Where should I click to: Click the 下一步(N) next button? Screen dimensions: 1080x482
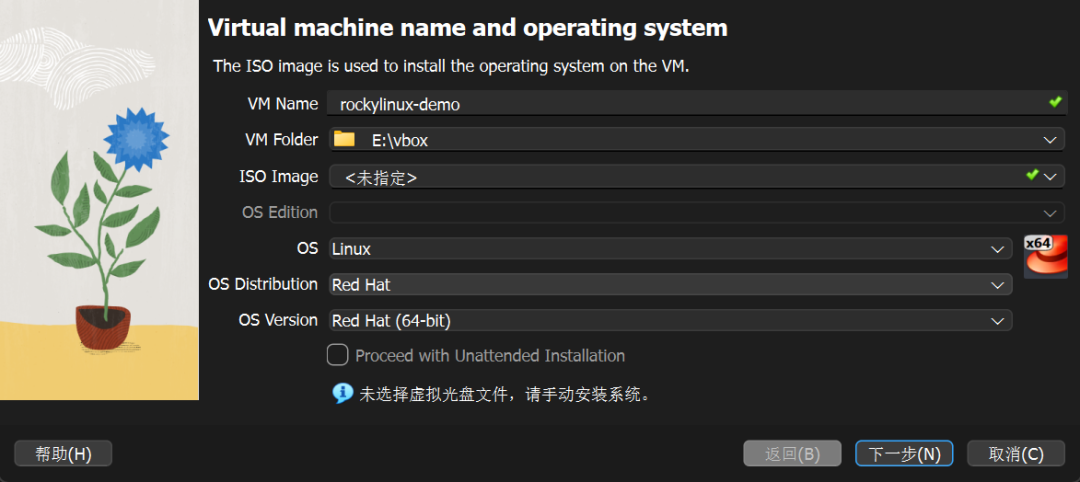click(904, 454)
